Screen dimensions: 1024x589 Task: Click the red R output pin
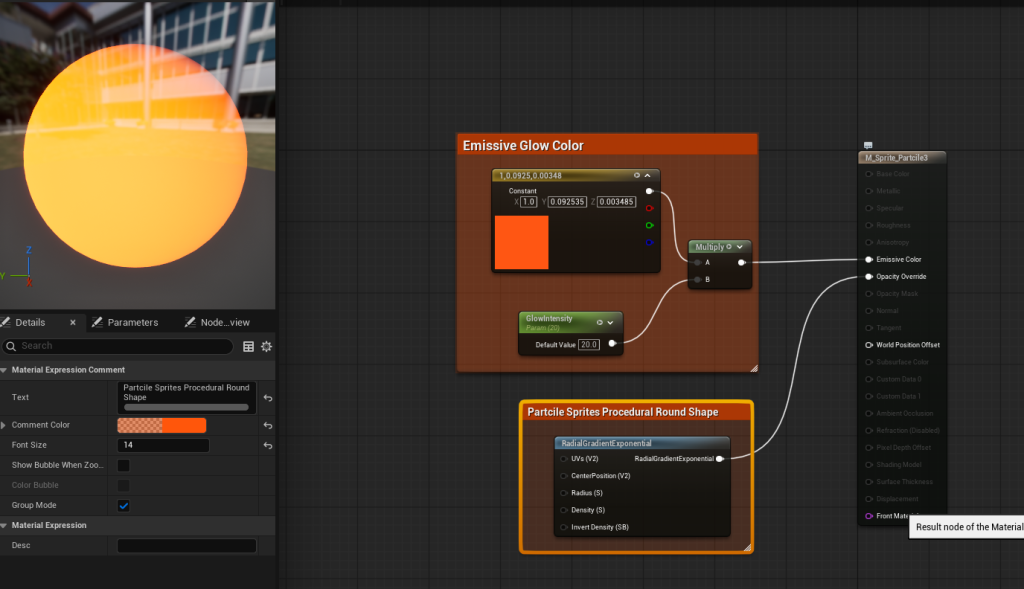point(649,208)
